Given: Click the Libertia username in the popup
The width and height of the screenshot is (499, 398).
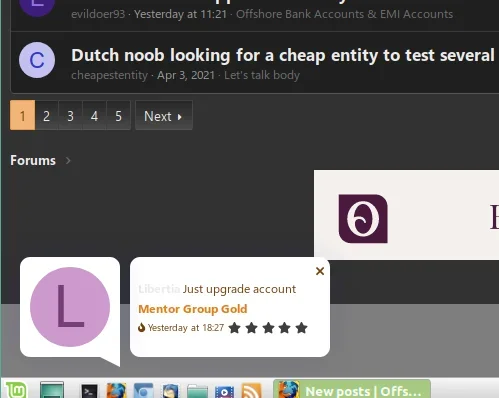Looking at the screenshot, I should (159, 289).
